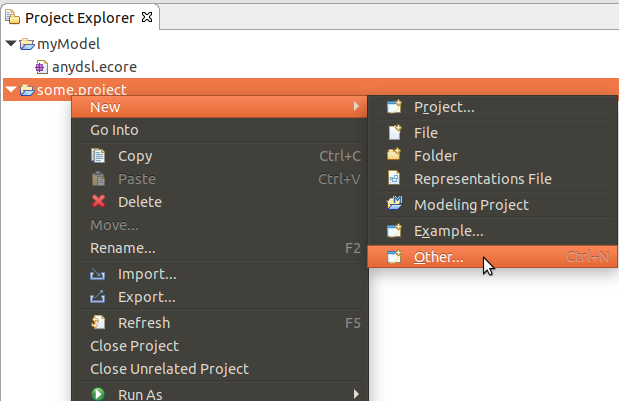Click the Refresh icon
The width and height of the screenshot is (619, 401).
click(98, 323)
